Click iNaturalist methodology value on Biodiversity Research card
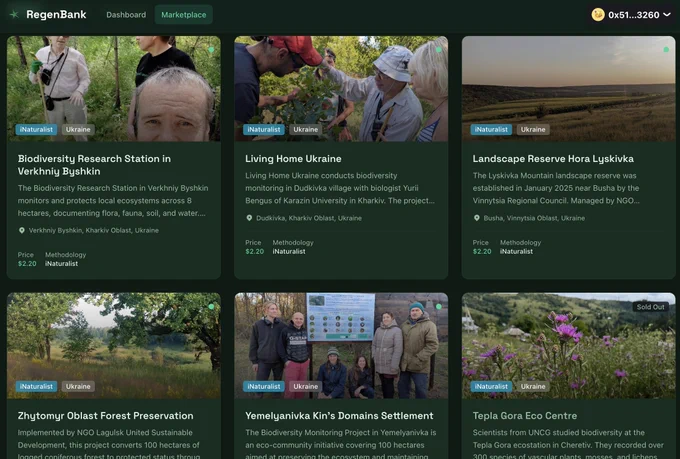Screen dimensions: 680x459 pyautogui.click(x=62, y=263)
